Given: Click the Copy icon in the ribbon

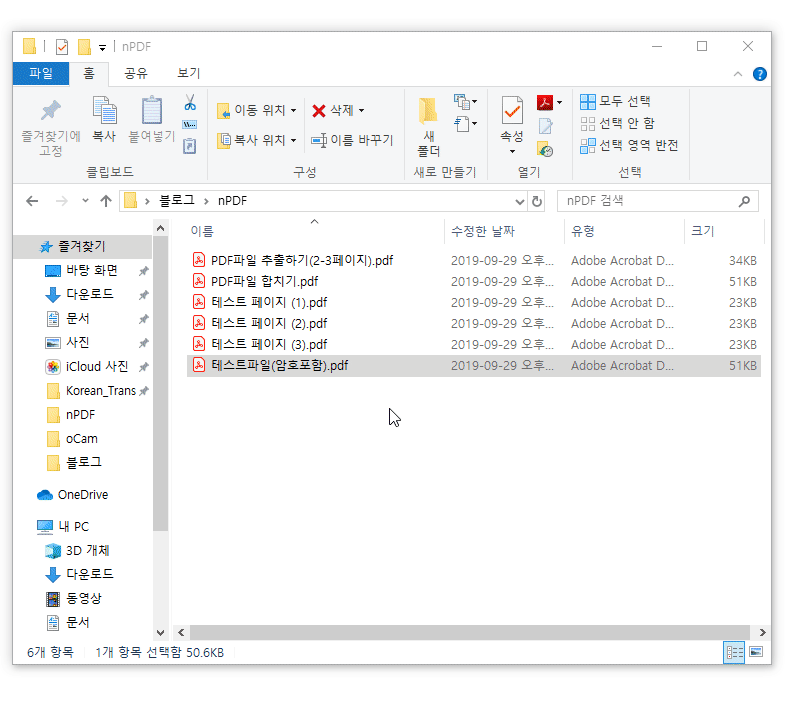Looking at the screenshot, I should 105,111.
